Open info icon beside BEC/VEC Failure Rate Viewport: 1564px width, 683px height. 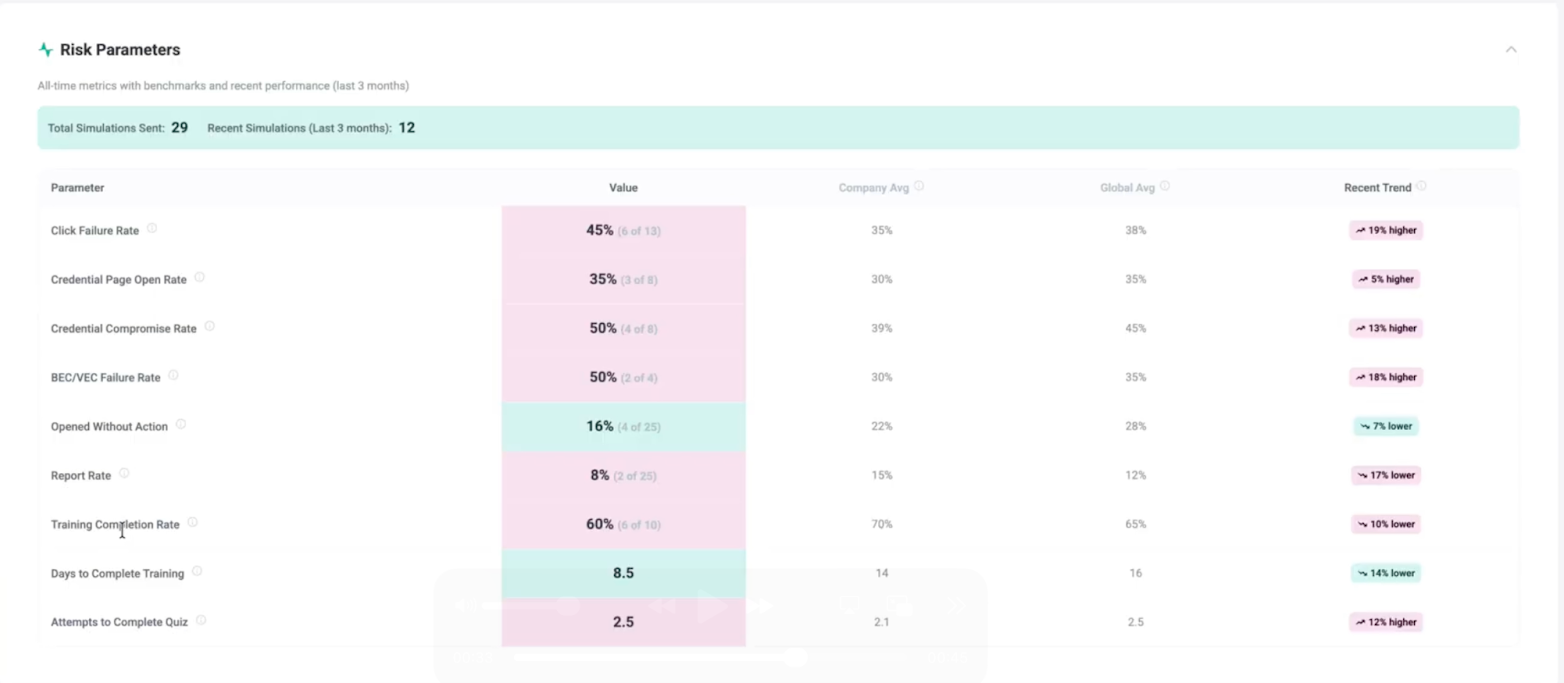[173, 375]
